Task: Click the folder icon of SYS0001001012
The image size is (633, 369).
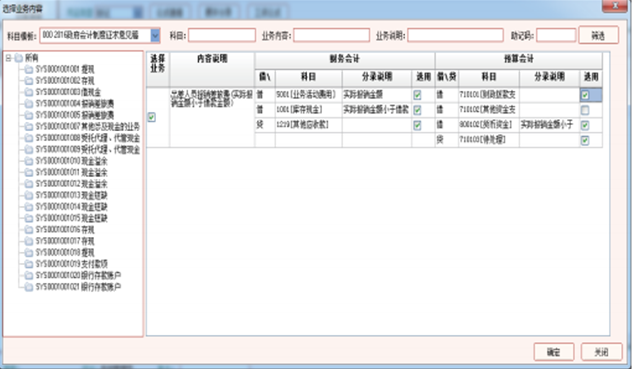Action: [x=29, y=184]
